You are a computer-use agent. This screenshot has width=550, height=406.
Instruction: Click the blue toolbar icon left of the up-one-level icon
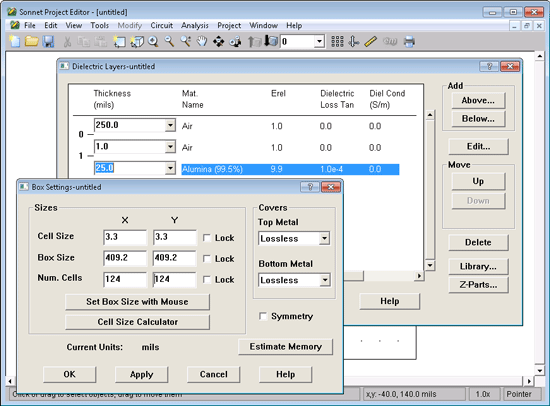coord(235,42)
